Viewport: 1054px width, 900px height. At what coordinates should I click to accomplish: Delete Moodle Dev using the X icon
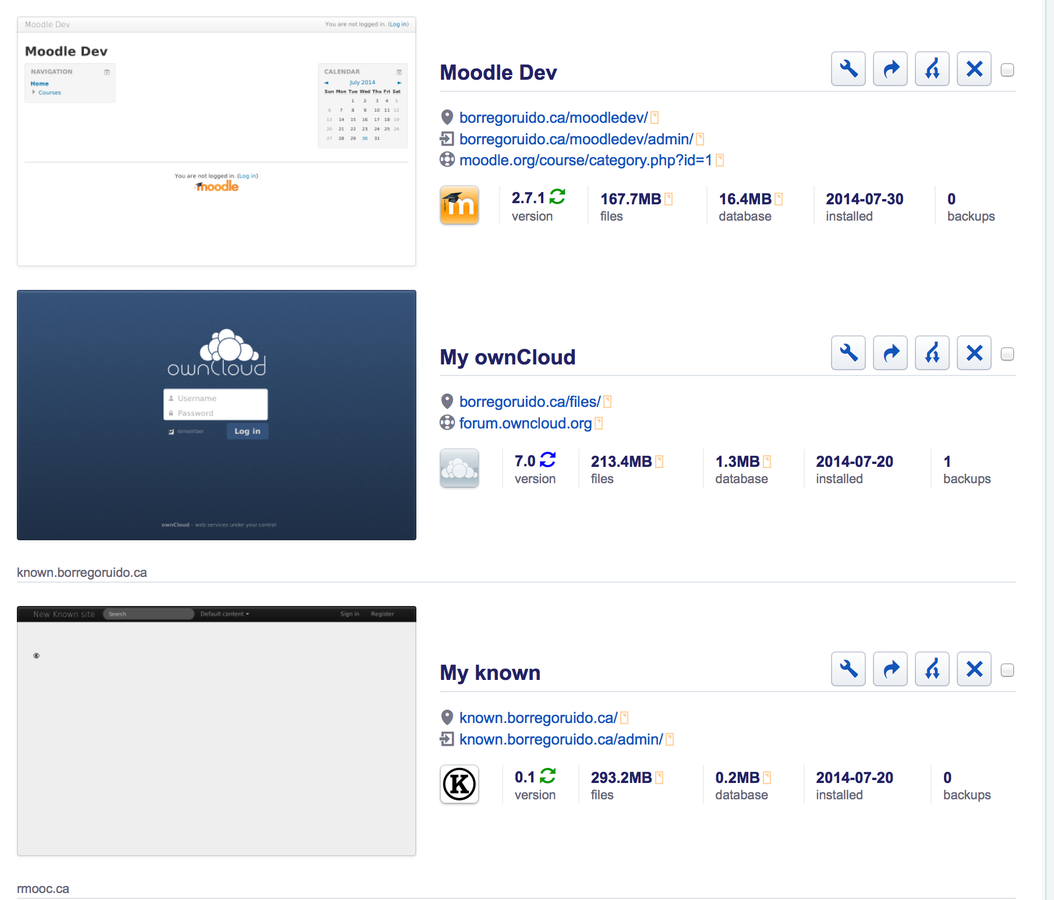coord(974,69)
